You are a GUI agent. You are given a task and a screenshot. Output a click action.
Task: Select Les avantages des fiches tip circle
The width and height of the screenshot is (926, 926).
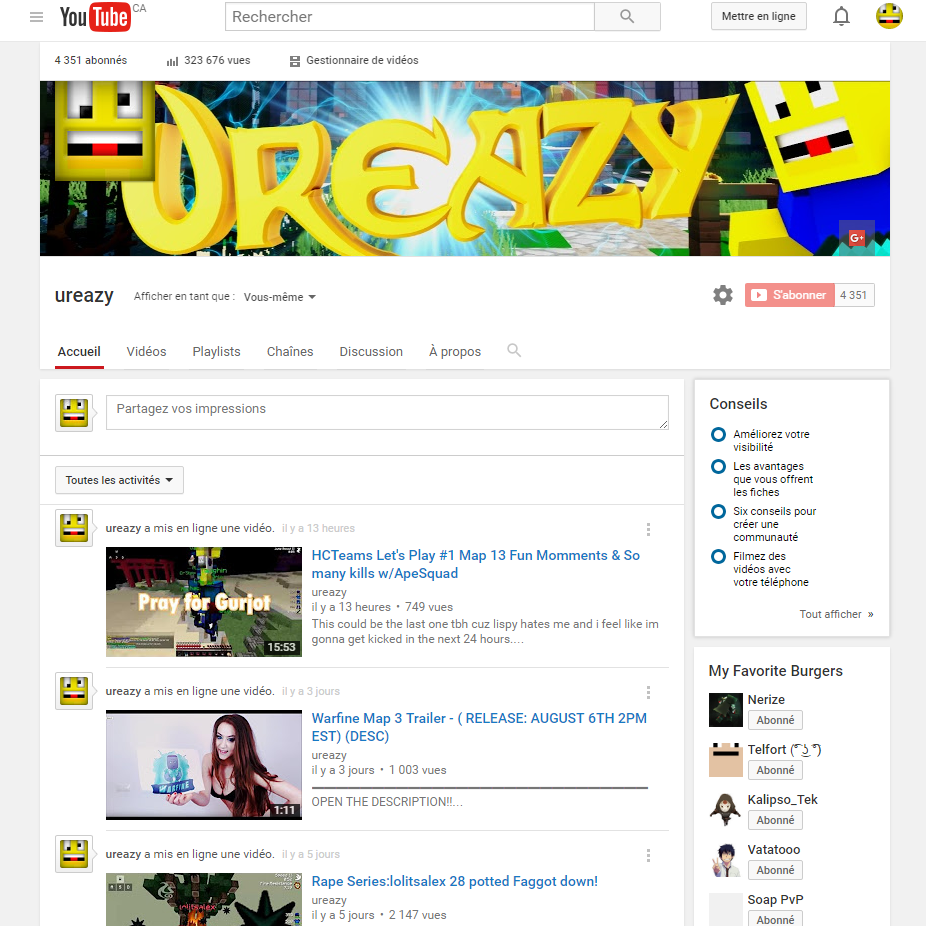(x=718, y=467)
